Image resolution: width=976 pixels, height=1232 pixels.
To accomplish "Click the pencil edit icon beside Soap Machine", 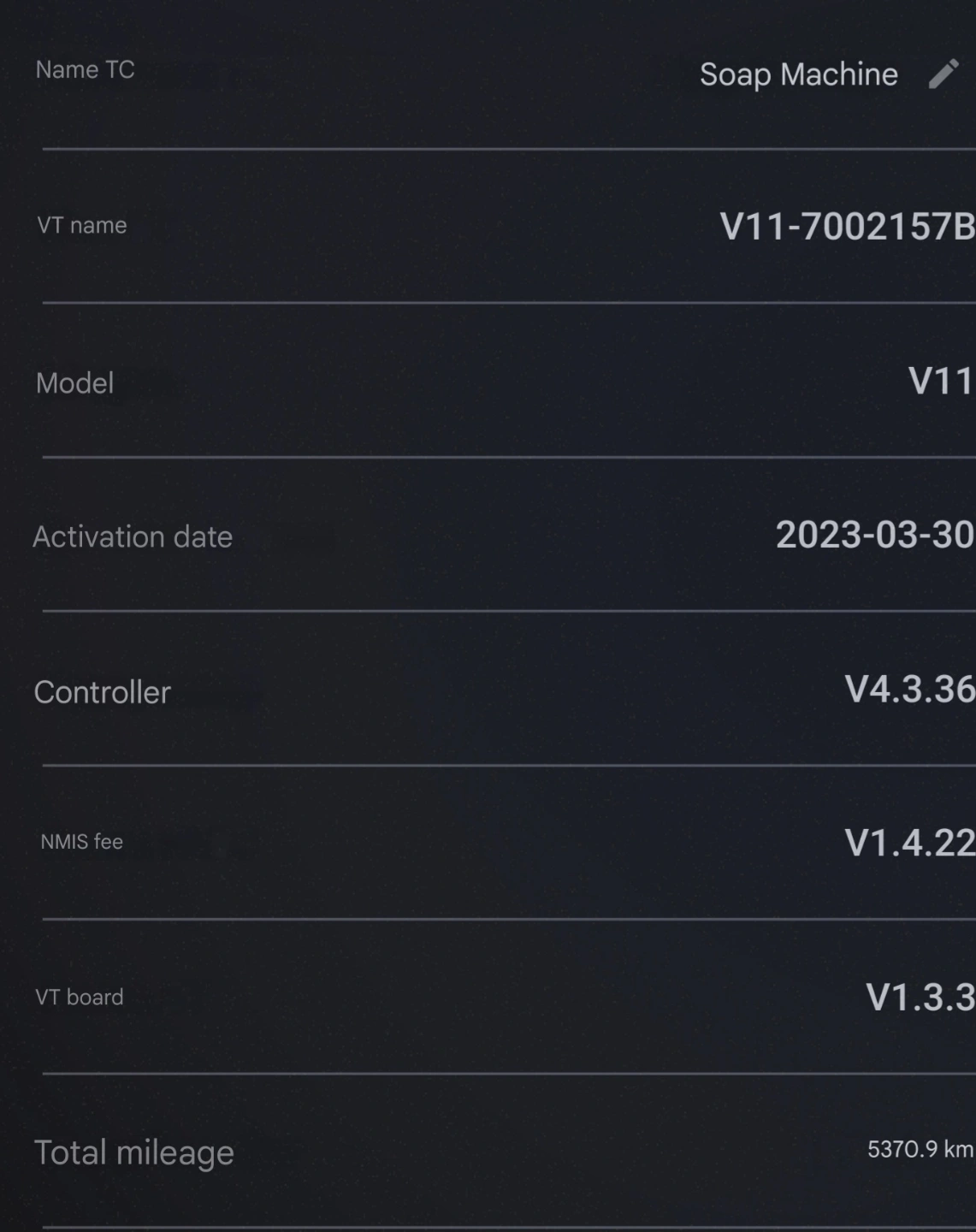I will point(943,74).
